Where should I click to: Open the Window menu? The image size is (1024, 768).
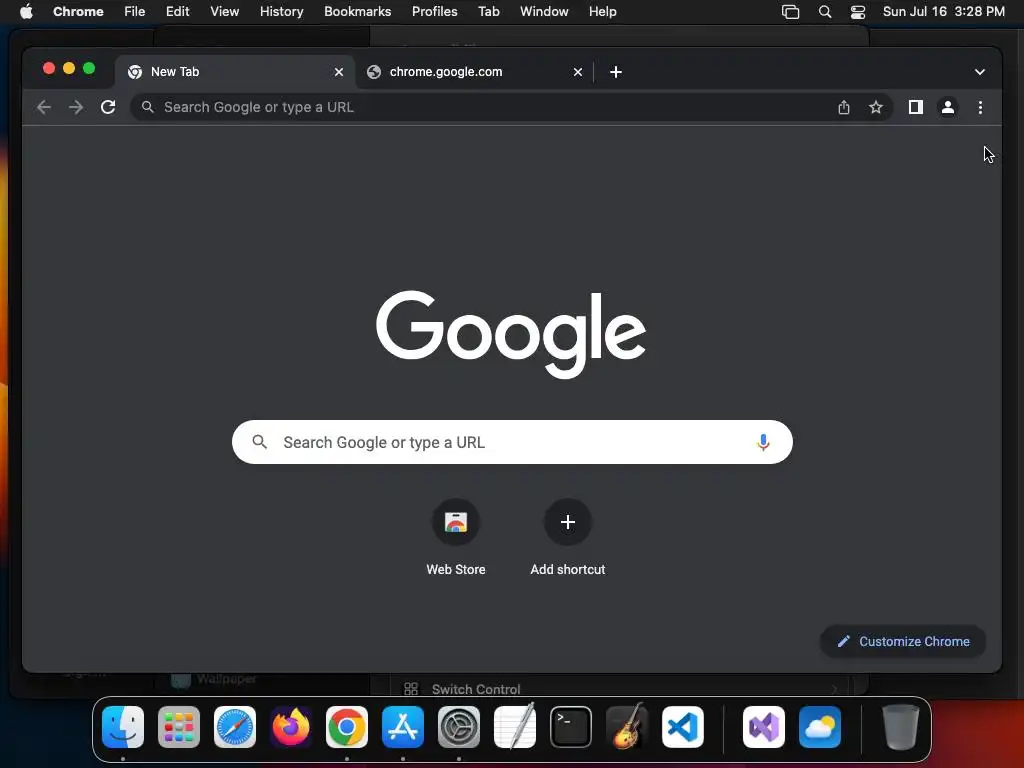pyautogui.click(x=544, y=12)
